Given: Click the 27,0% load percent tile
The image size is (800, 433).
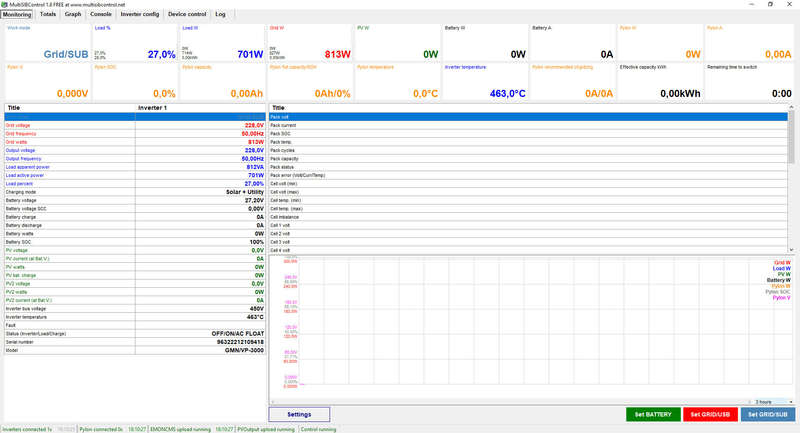Looking at the screenshot, I should coord(135,42).
